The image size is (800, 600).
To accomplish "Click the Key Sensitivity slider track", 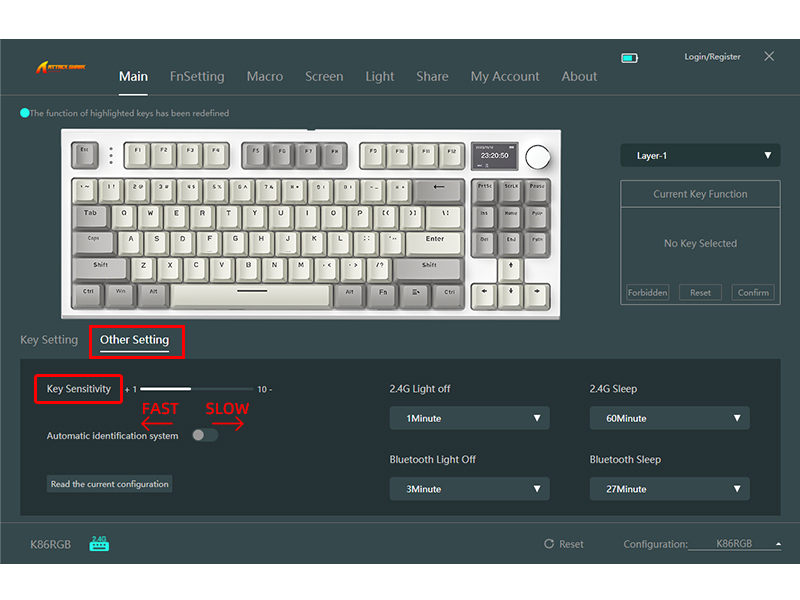I will point(196,389).
